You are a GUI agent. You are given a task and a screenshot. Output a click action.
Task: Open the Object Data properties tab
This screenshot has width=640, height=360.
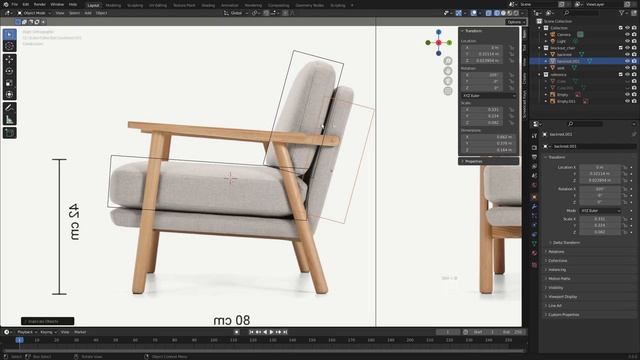click(x=534, y=244)
